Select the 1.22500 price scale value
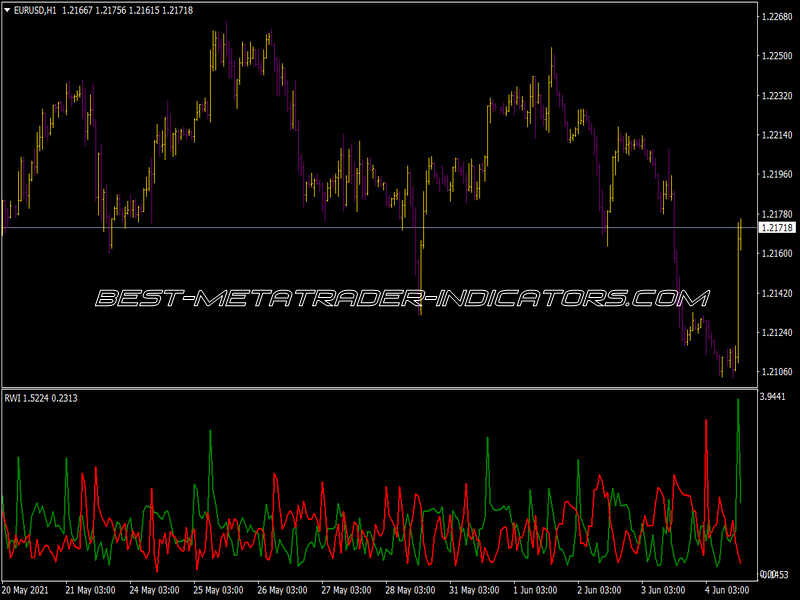Viewport: 800px width, 600px height. point(777,56)
